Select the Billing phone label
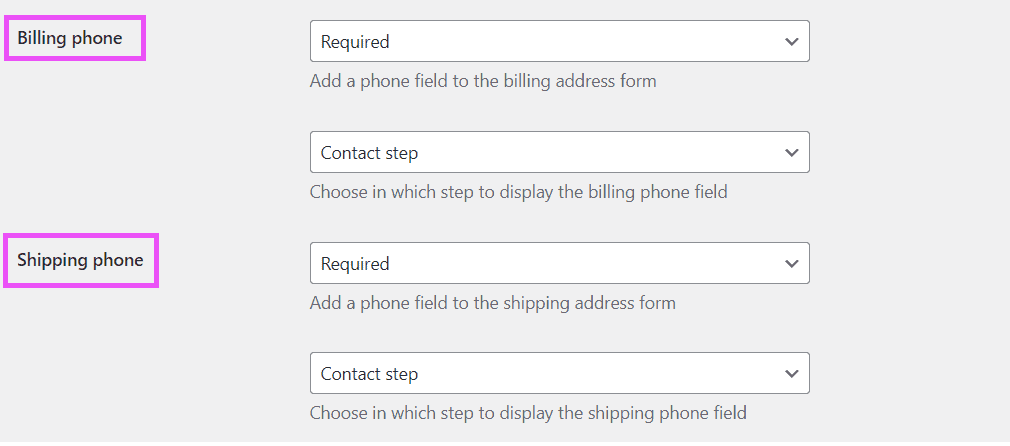The width and height of the screenshot is (1010, 446). click(69, 39)
